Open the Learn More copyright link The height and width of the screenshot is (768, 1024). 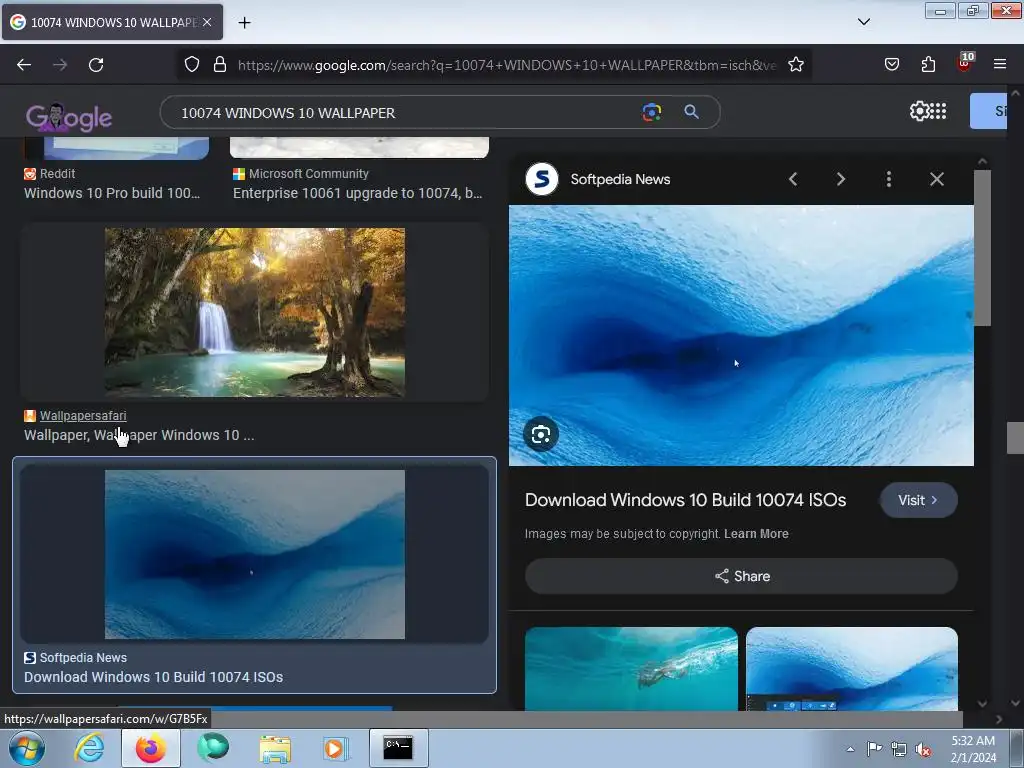756,534
